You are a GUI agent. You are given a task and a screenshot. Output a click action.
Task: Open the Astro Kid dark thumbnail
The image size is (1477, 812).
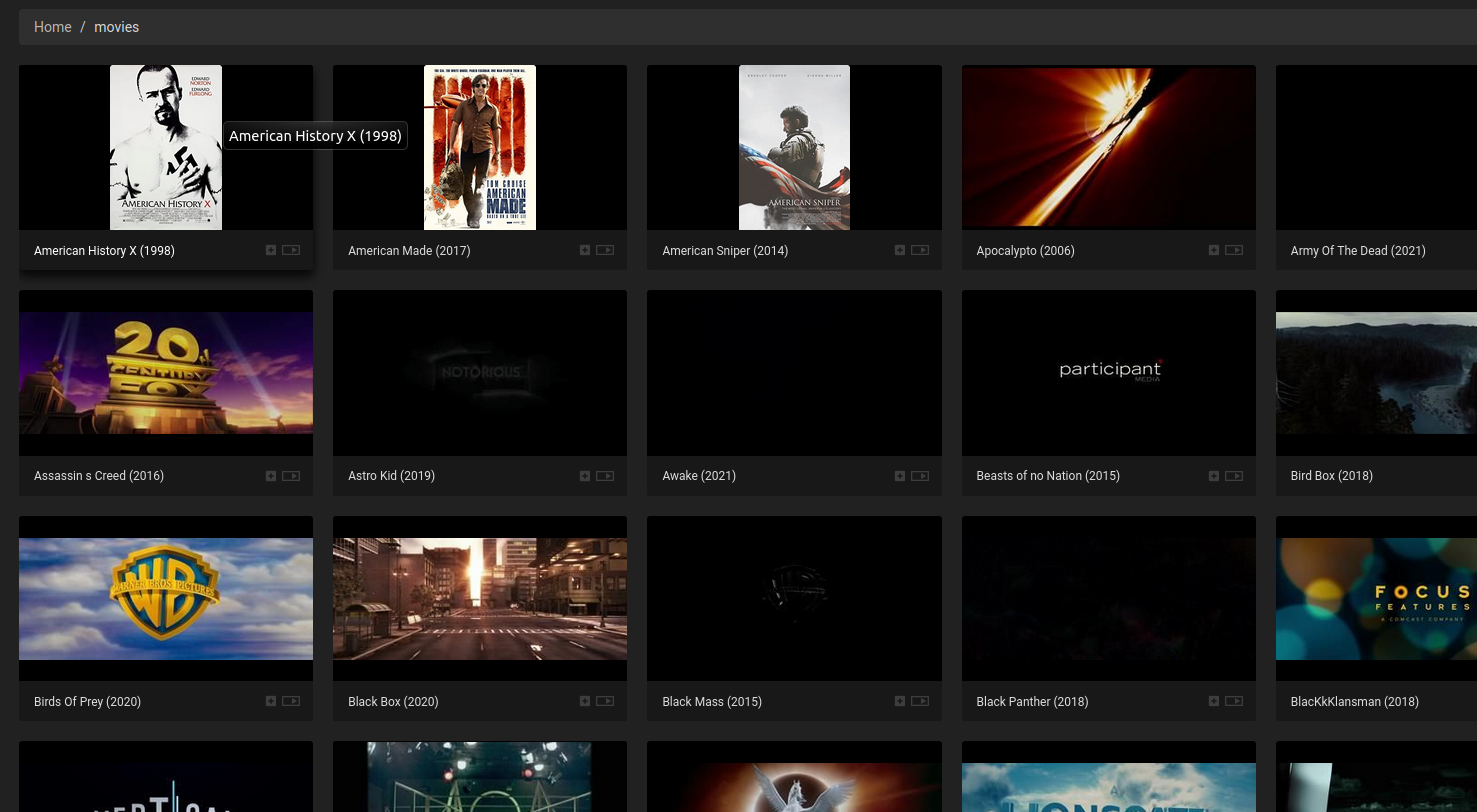tap(480, 373)
